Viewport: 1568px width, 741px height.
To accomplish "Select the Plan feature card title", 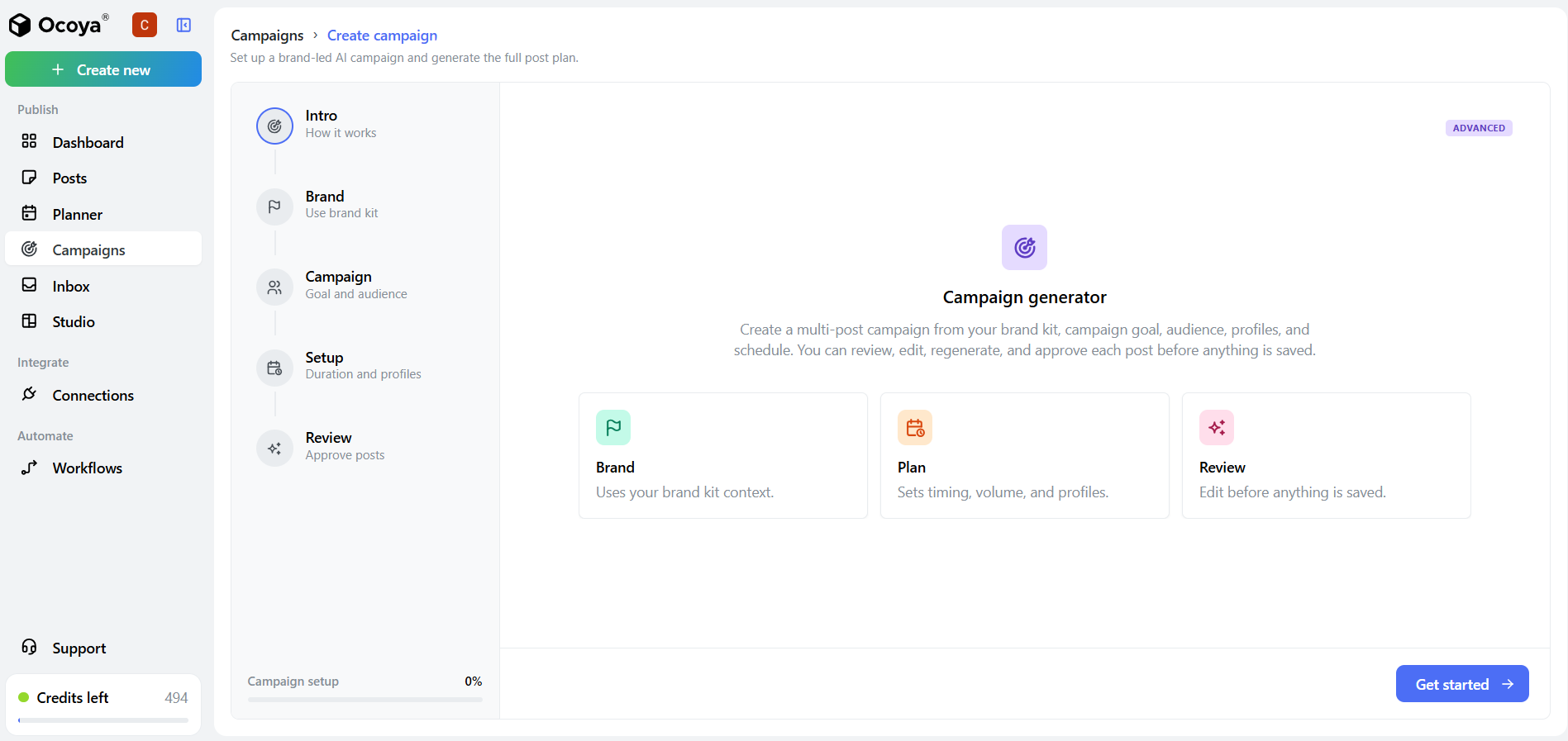I will 912,468.
